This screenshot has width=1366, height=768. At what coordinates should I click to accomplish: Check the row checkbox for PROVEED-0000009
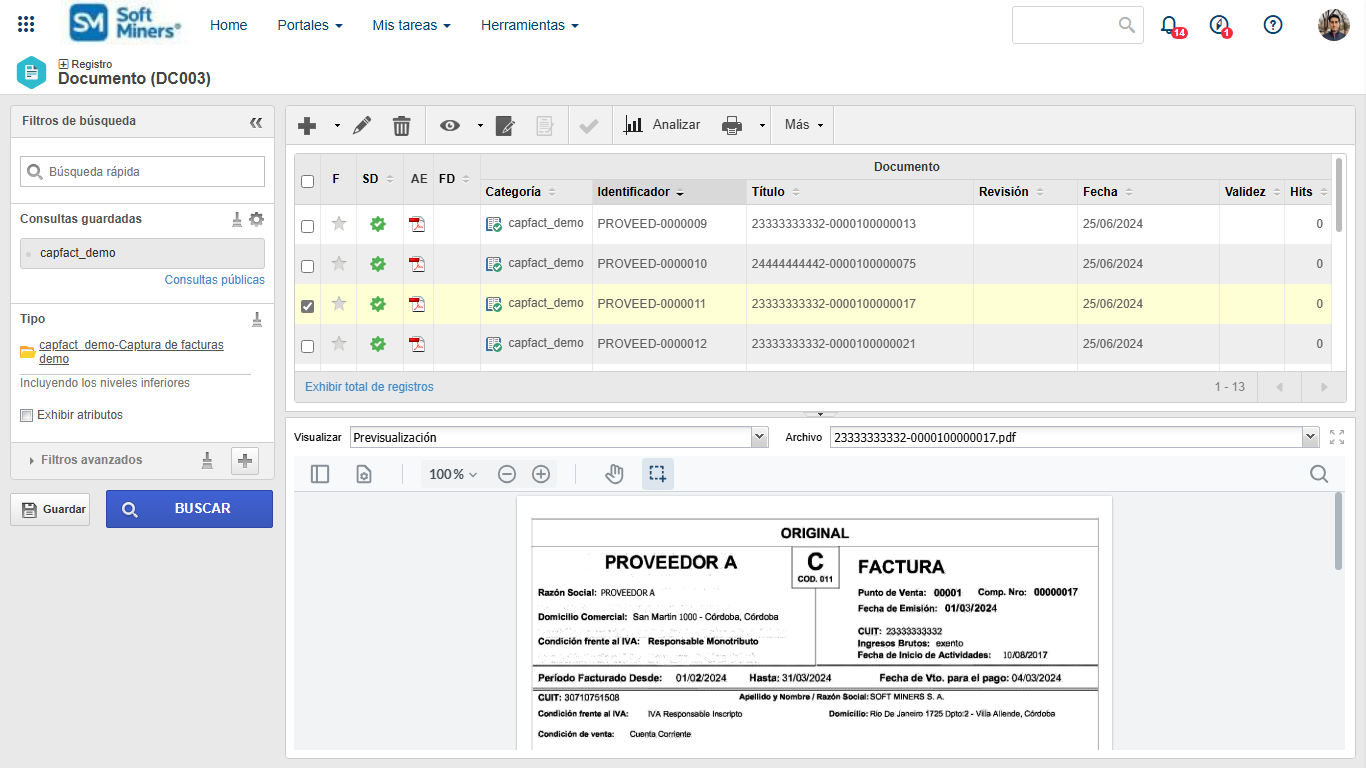click(x=308, y=226)
